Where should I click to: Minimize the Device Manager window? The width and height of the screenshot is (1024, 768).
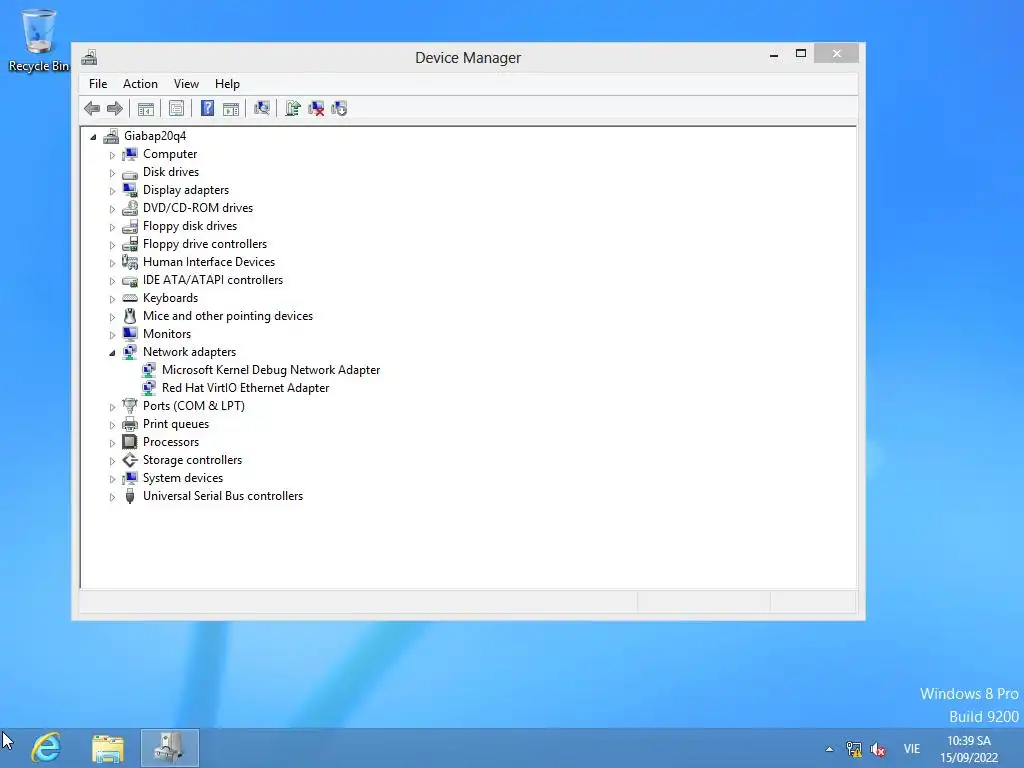(x=774, y=54)
